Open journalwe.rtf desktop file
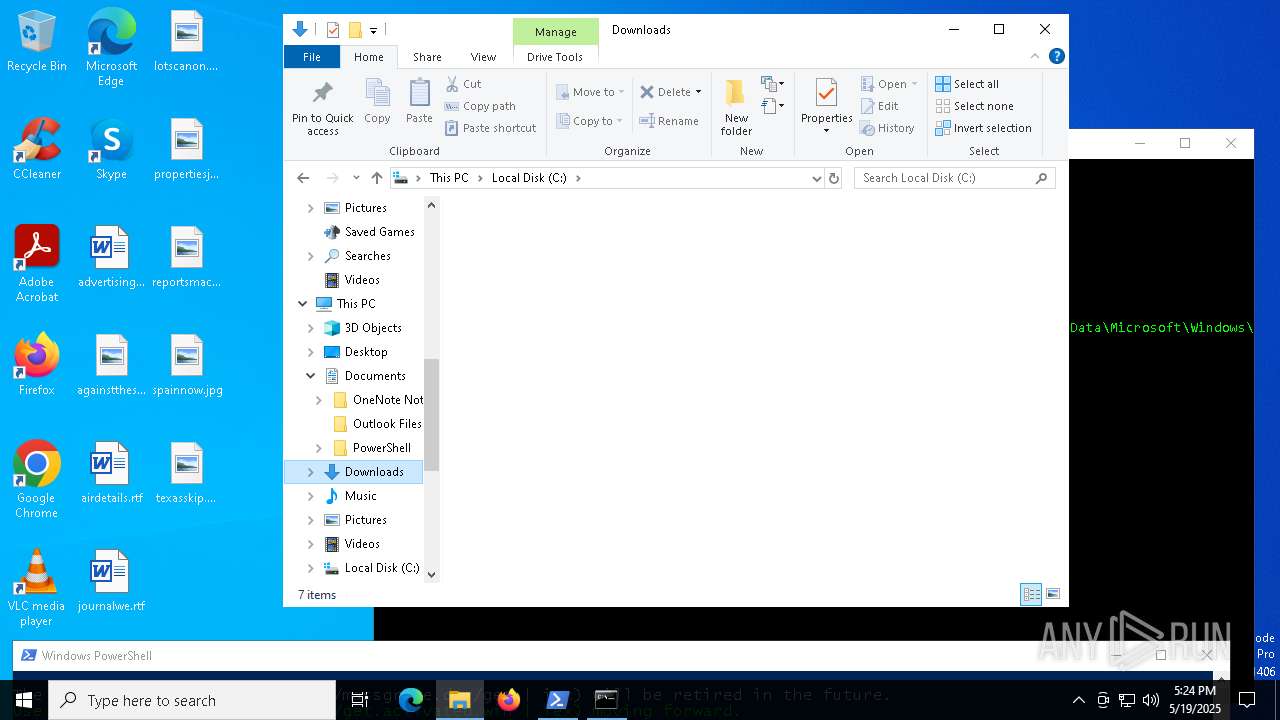This screenshot has height=720, width=1280. 111,581
